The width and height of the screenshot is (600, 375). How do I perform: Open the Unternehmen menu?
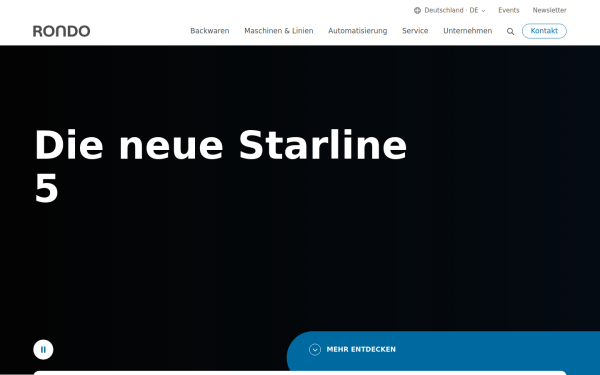coord(467,31)
